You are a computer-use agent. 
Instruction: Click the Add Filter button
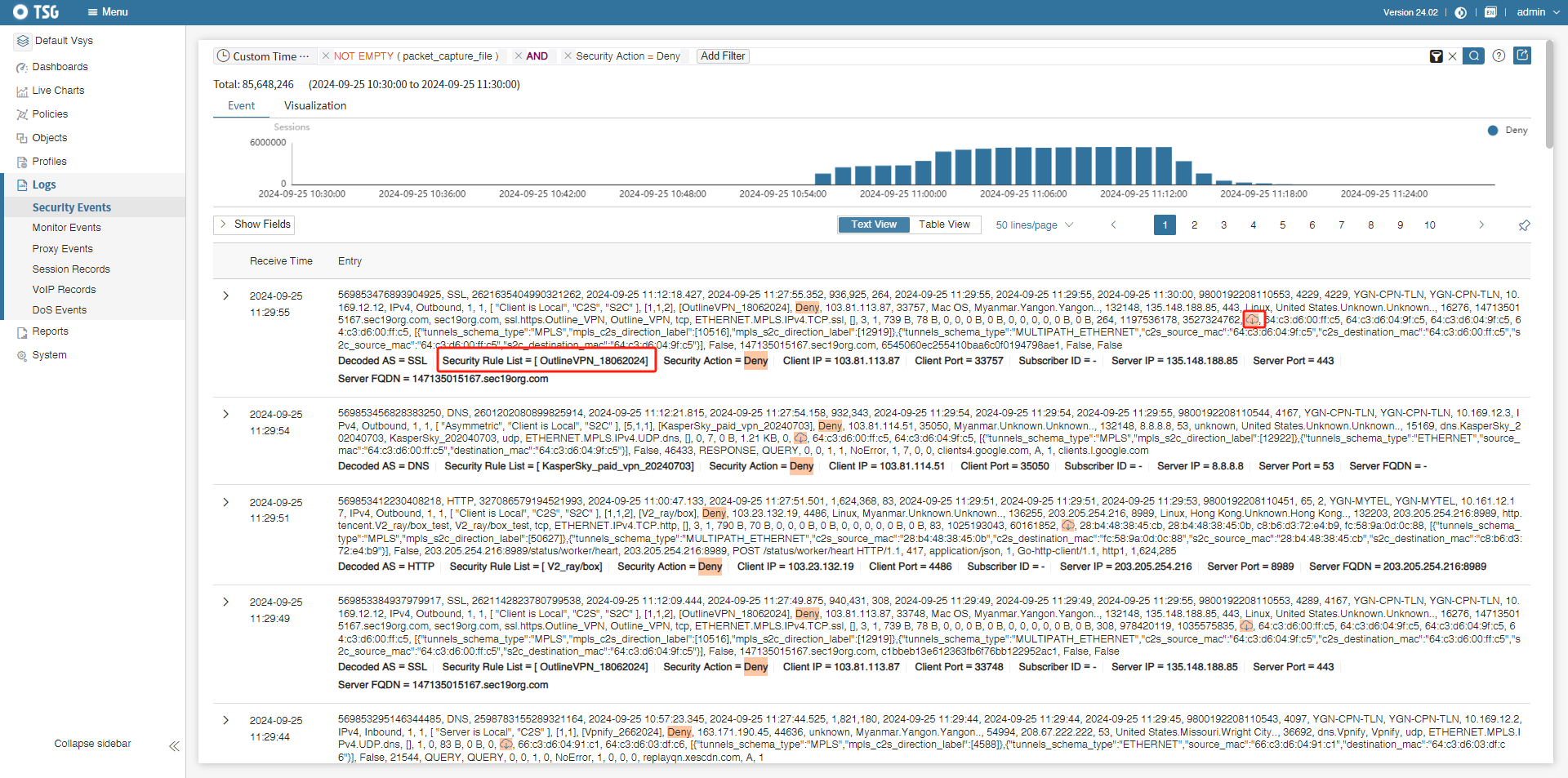[x=723, y=56]
